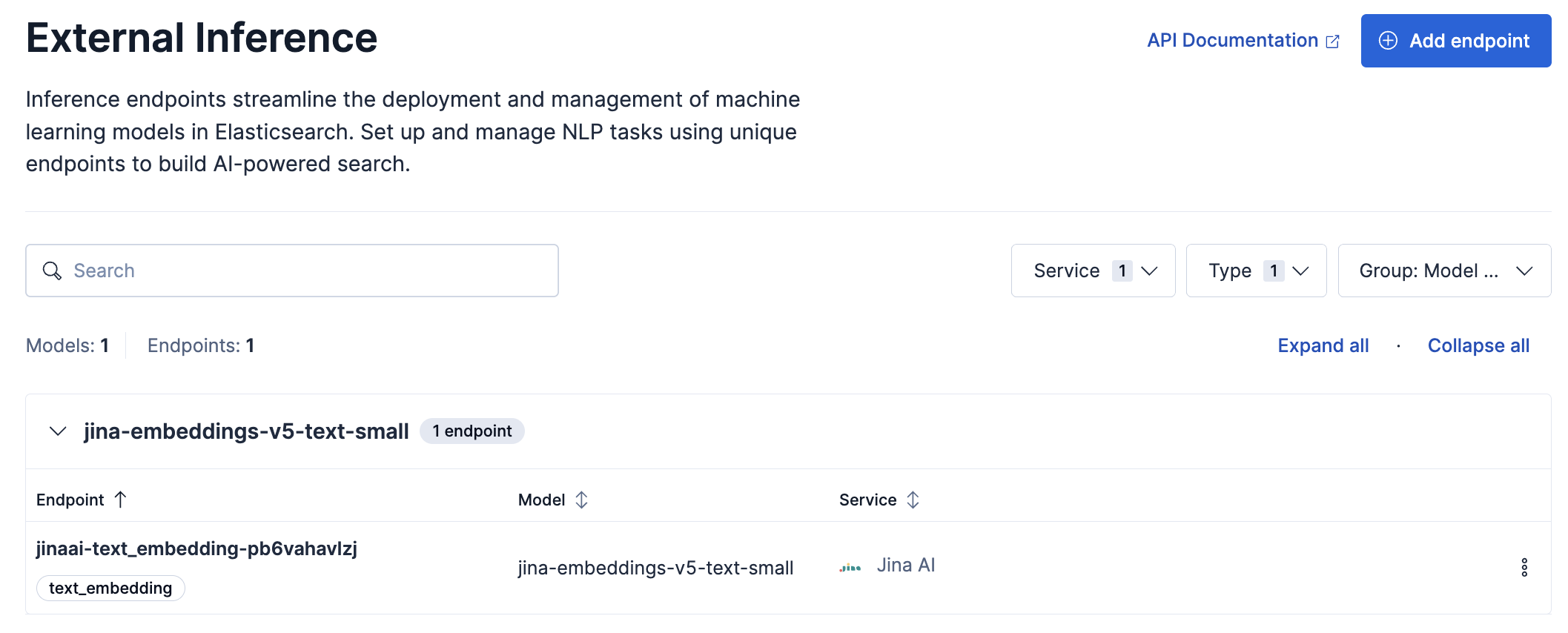Click the jina-embeddings-v5-text-small group title
1568x633 pixels.
[246, 431]
